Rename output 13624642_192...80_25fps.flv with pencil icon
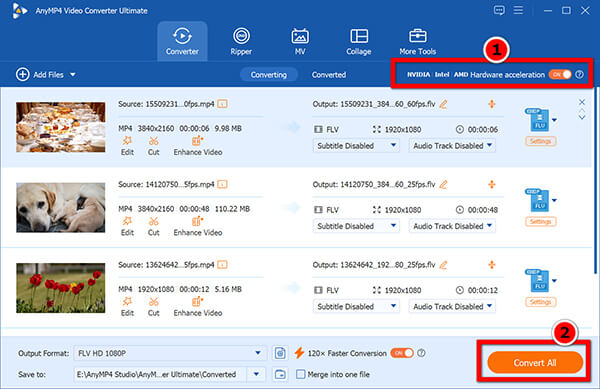 [x=443, y=265]
